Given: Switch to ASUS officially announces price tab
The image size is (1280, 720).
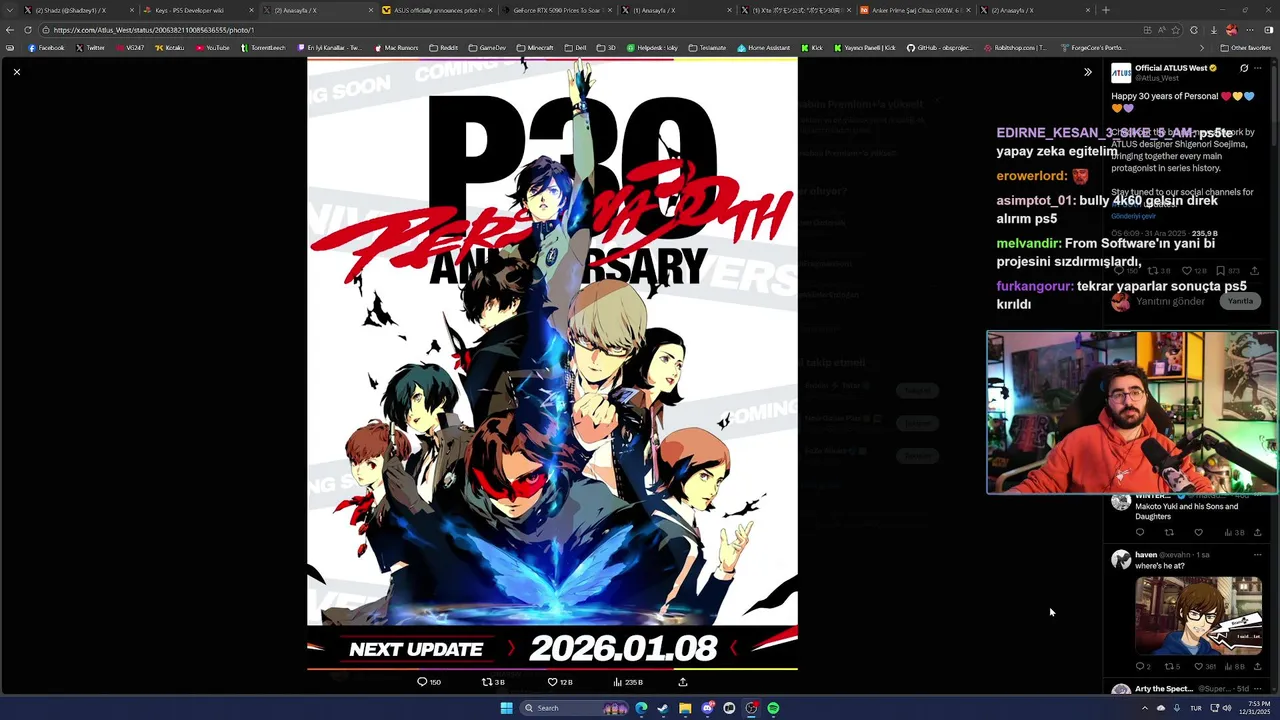Looking at the screenshot, I should pyautogui.click(x=437, y=10).
